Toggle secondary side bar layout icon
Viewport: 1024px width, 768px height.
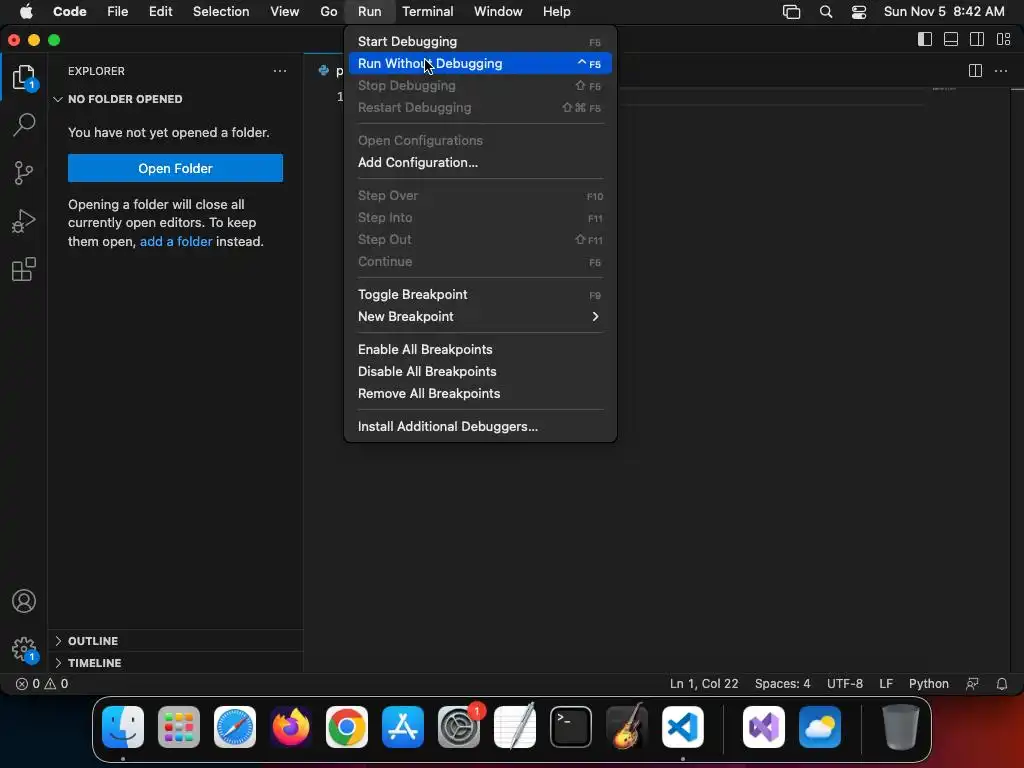pyautogui.click(x=977, y=39)
